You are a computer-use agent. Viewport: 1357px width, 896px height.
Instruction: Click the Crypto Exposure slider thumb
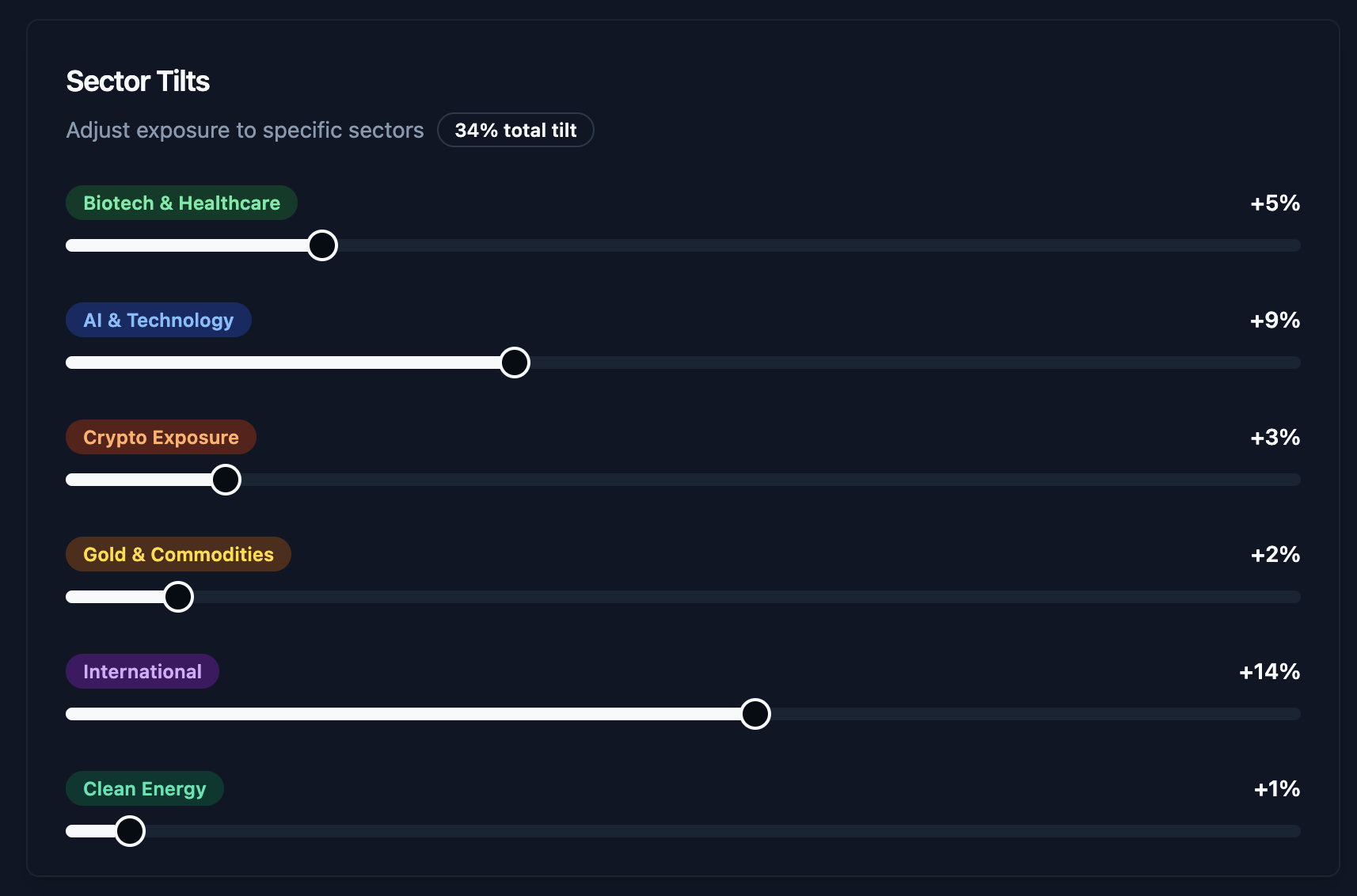pyautogui.click(x=226, y=480)
